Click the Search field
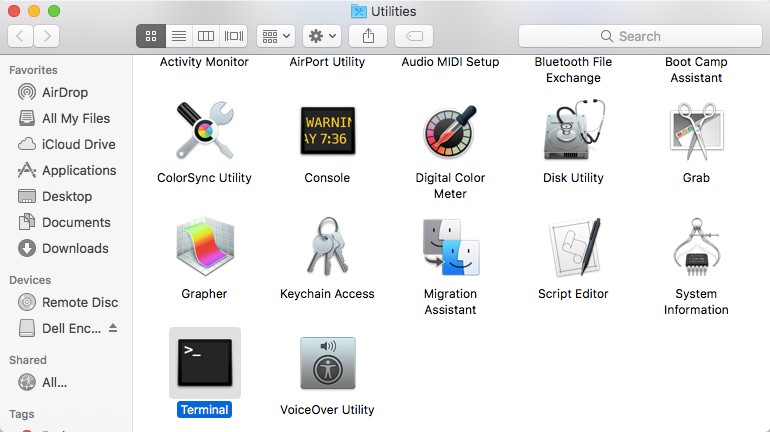 [640, 36]
